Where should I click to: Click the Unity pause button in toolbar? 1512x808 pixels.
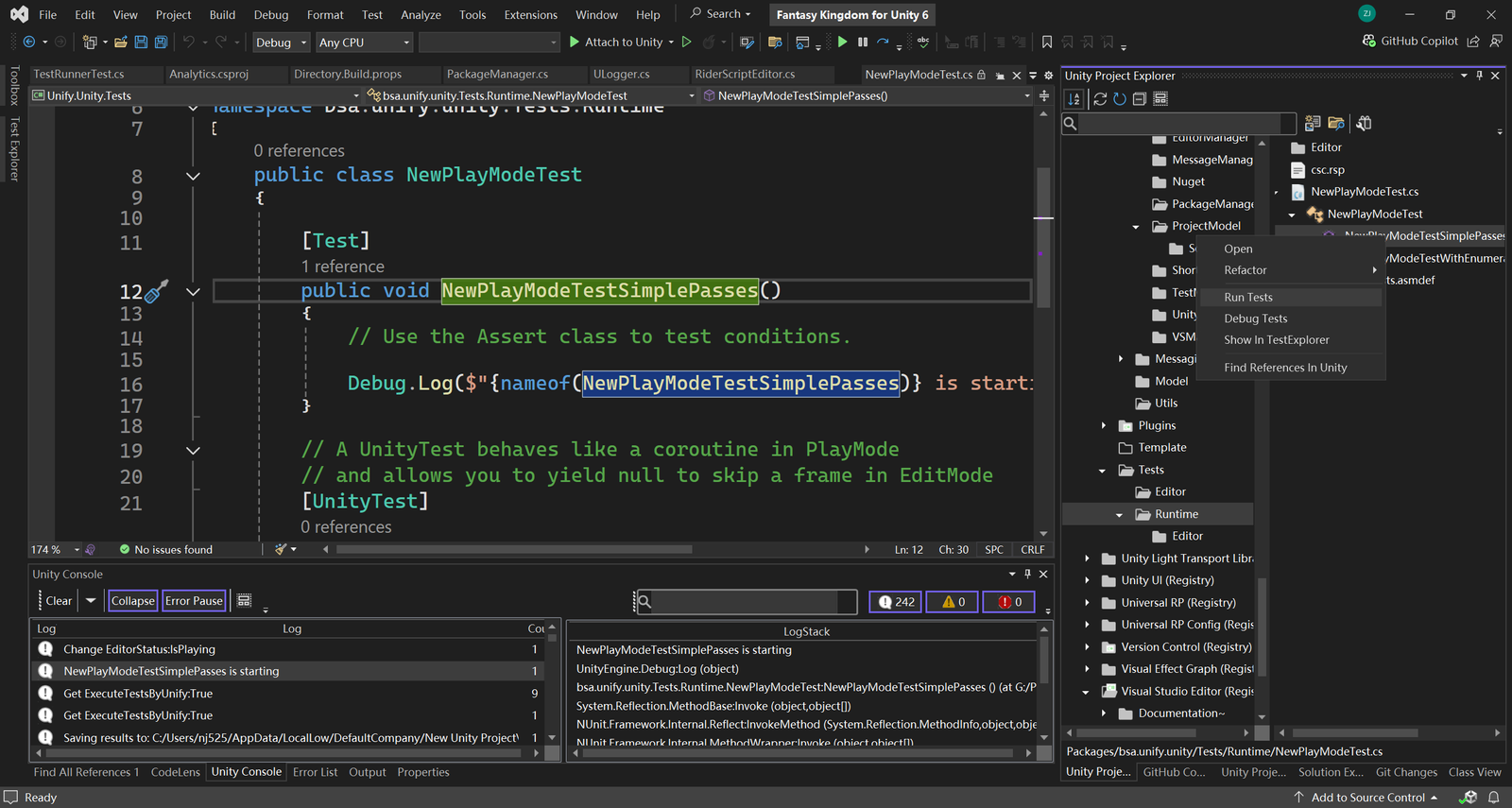pos(862,43)
